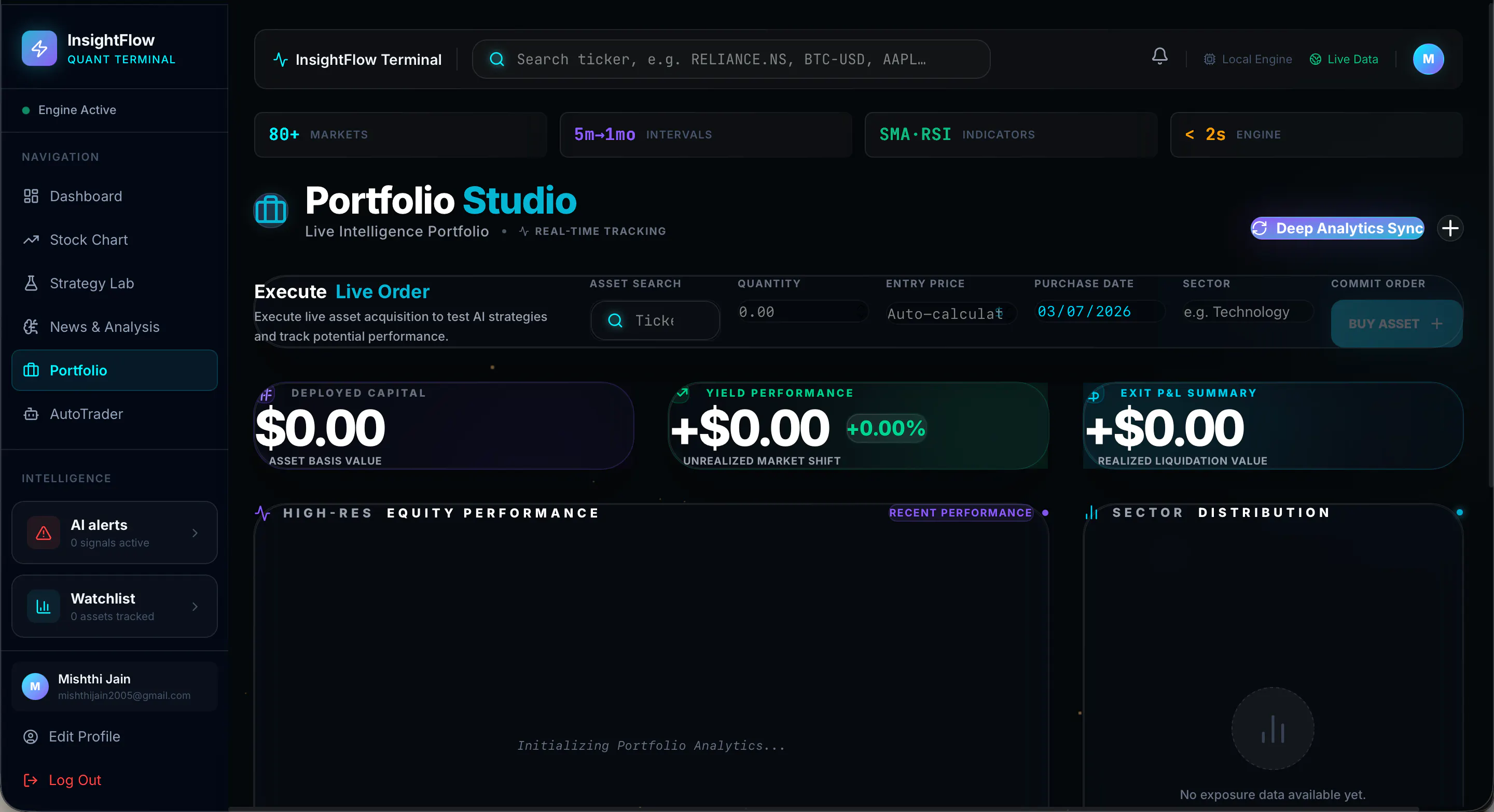The width and height of the screenshot is (1494, 812).
Task: Click the Local Engine chip icon
Action: coord(1209,59)
